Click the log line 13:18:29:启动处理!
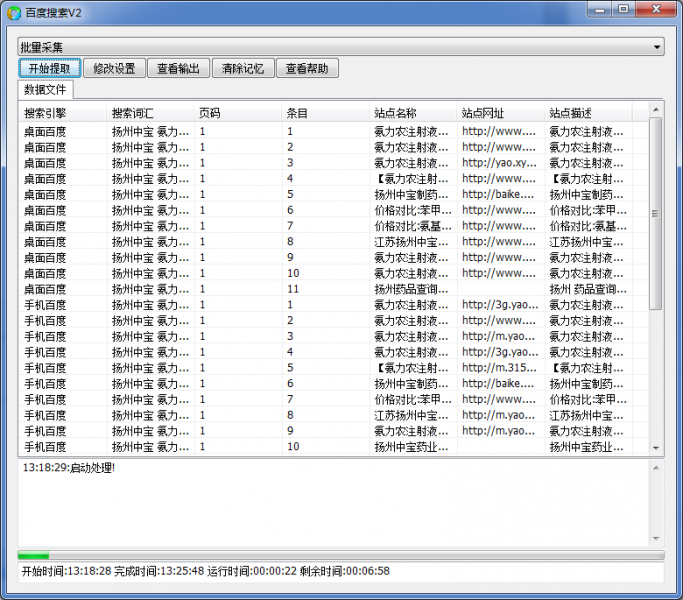This screenshot has height=600, width=683. (x=68, y=468)
